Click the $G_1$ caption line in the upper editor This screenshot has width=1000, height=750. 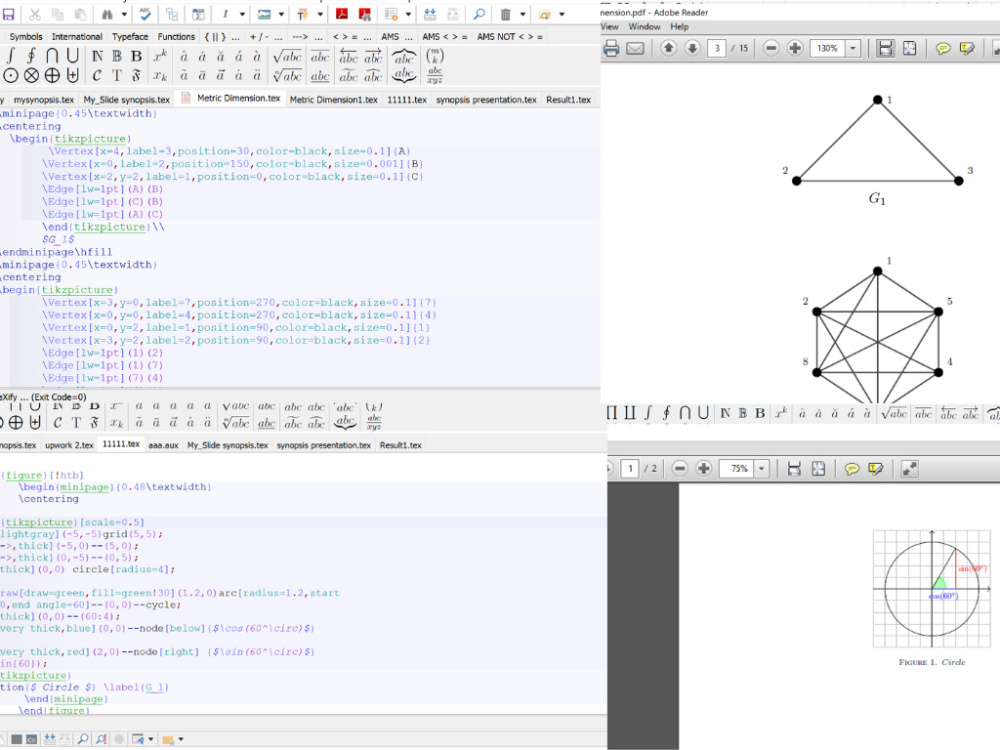pos(58,239)
